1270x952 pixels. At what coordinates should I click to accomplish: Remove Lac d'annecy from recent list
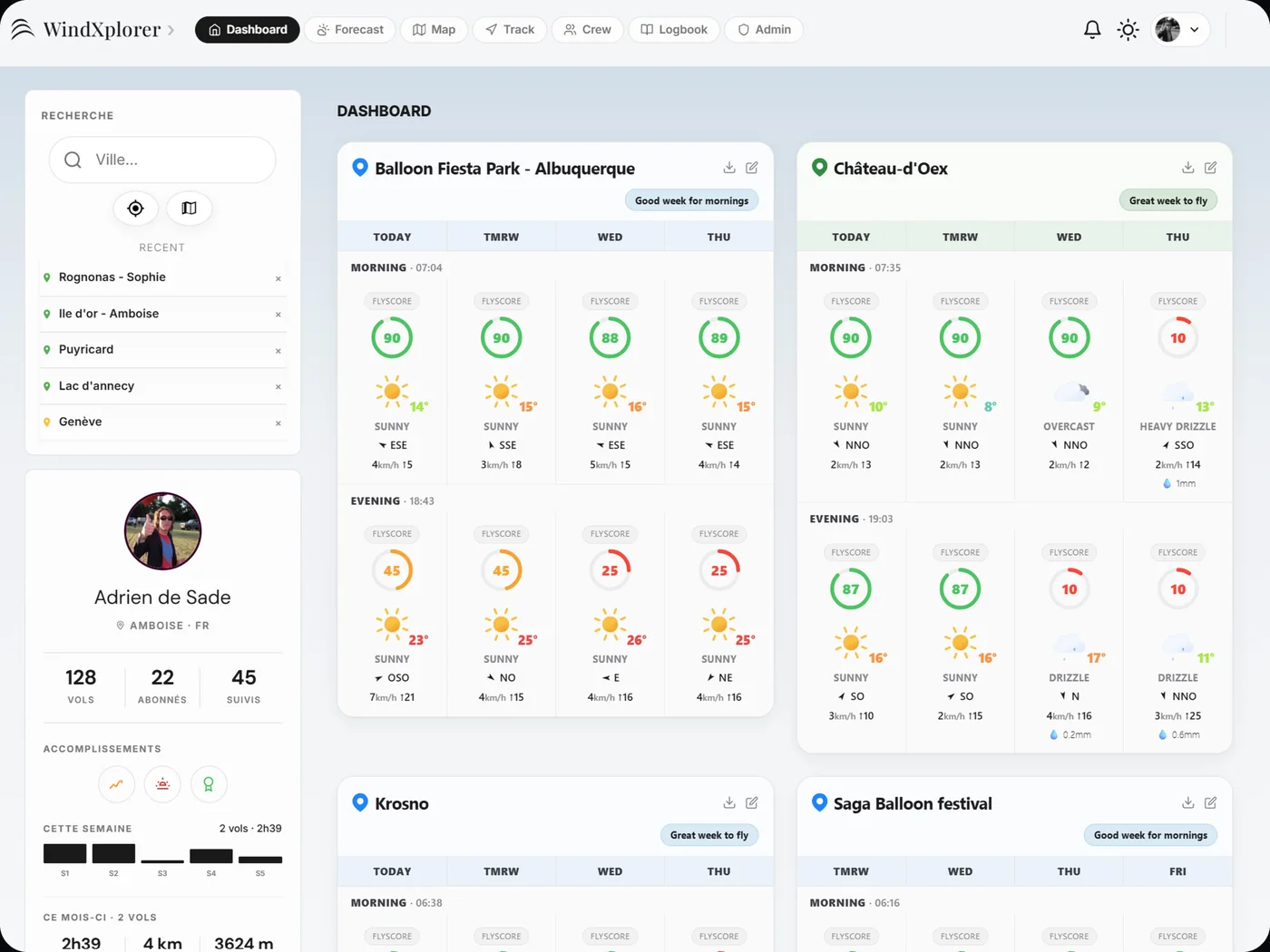pyautogui.click(x=278, y=387)
